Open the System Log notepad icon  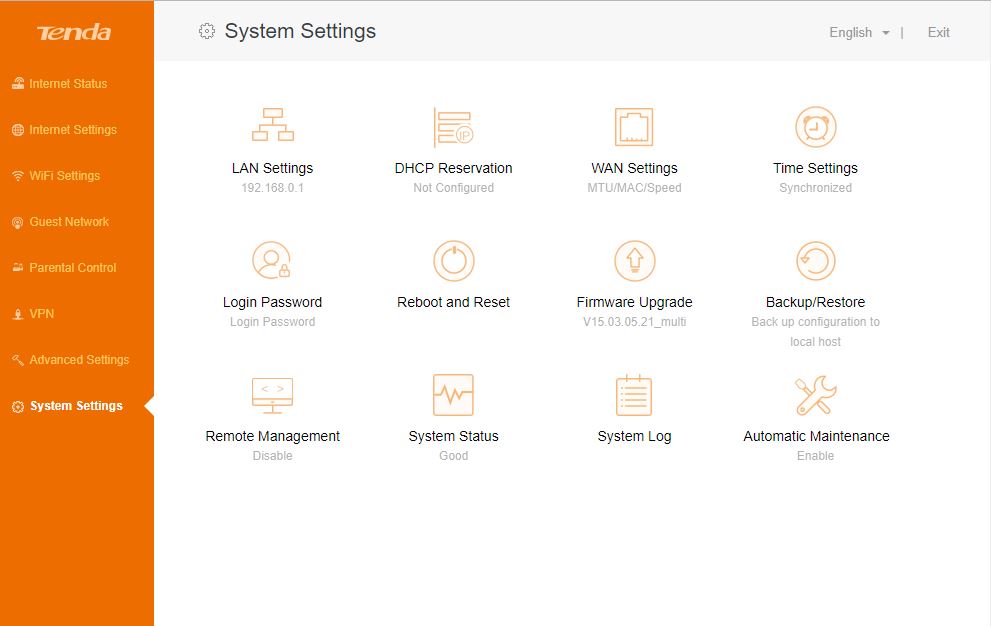coord(634,395)
